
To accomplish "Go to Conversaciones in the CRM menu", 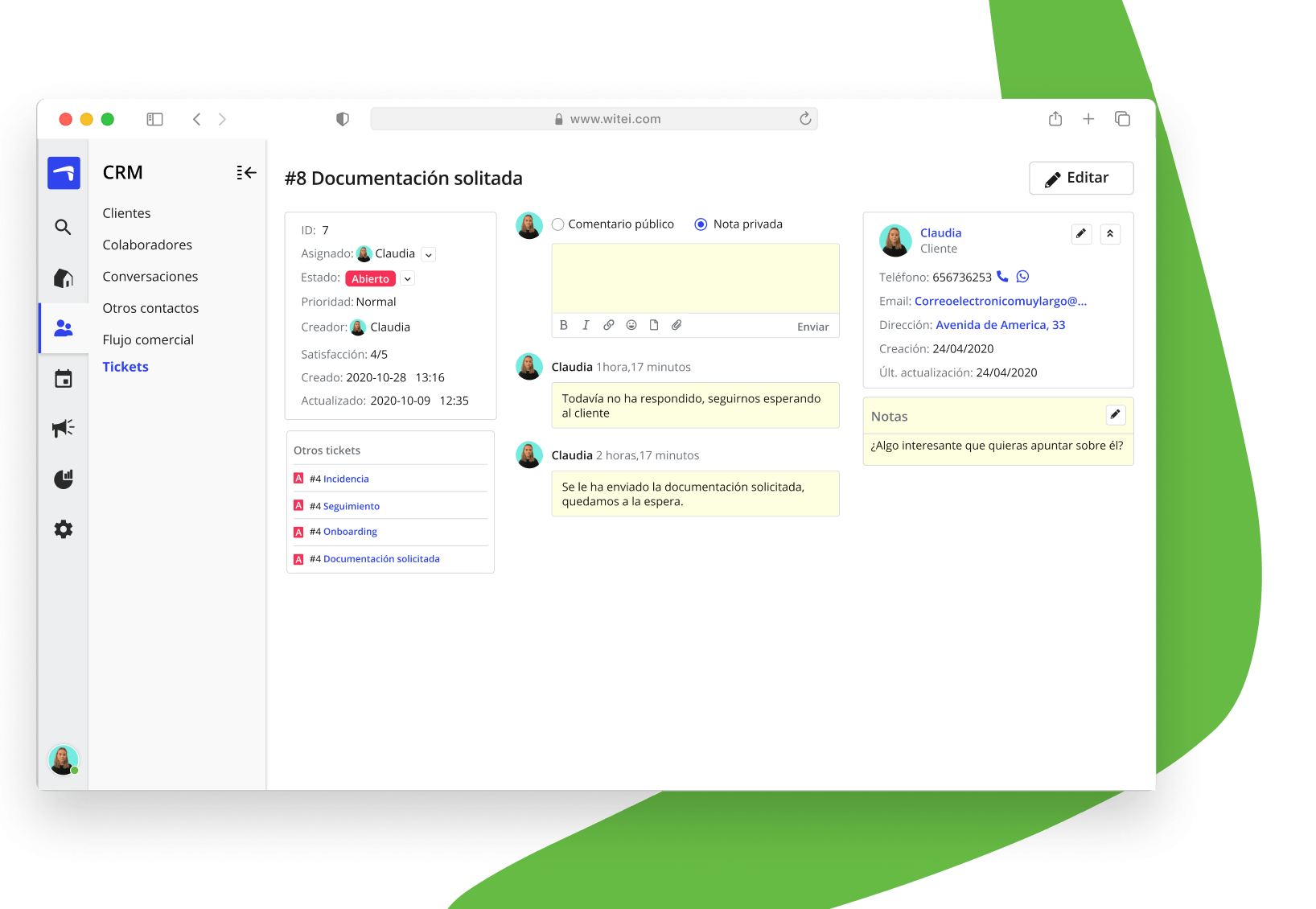I will 150,277.
